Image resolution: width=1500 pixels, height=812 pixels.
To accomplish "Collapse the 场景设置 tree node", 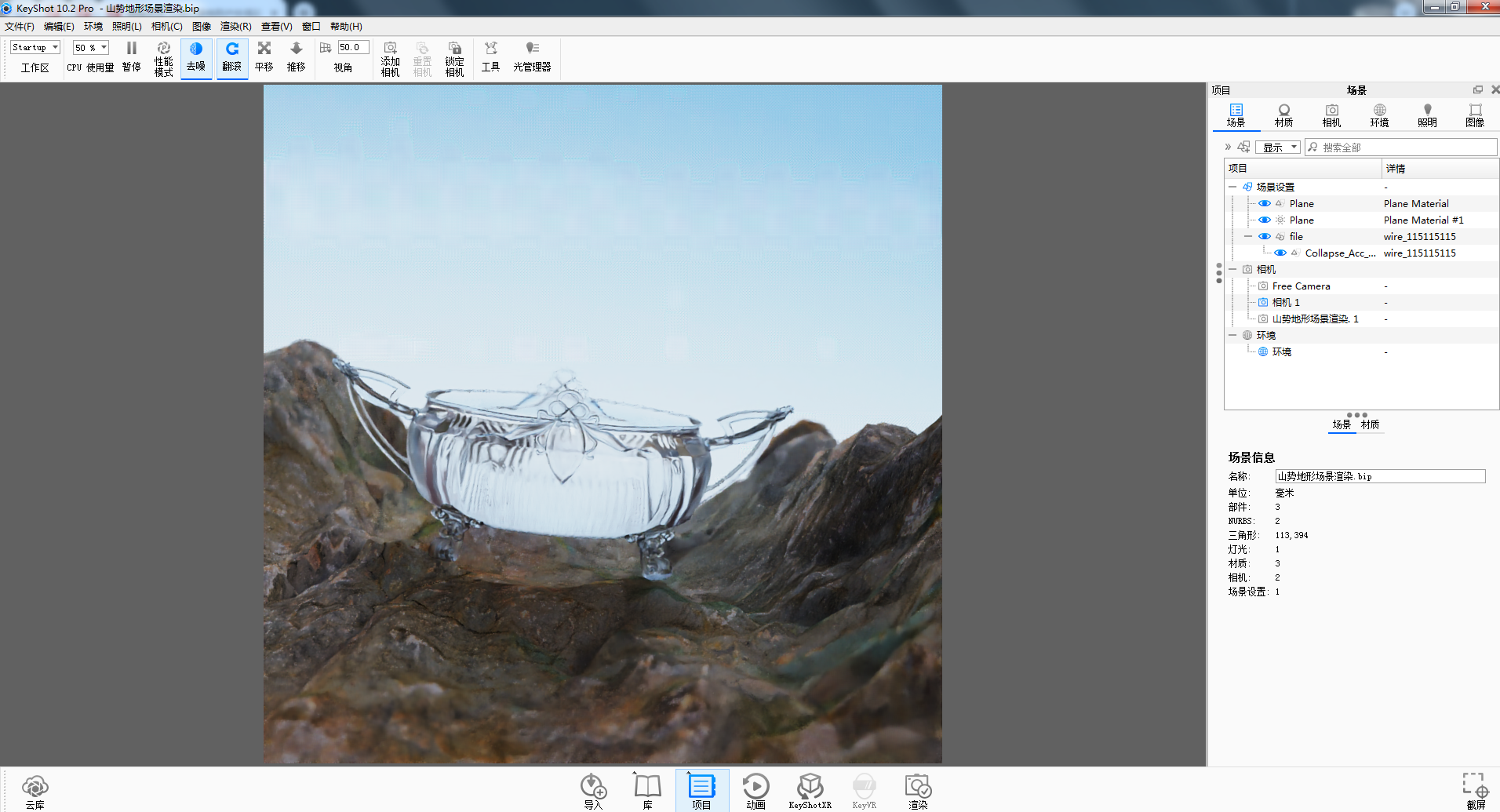I will click(1232, 187).
